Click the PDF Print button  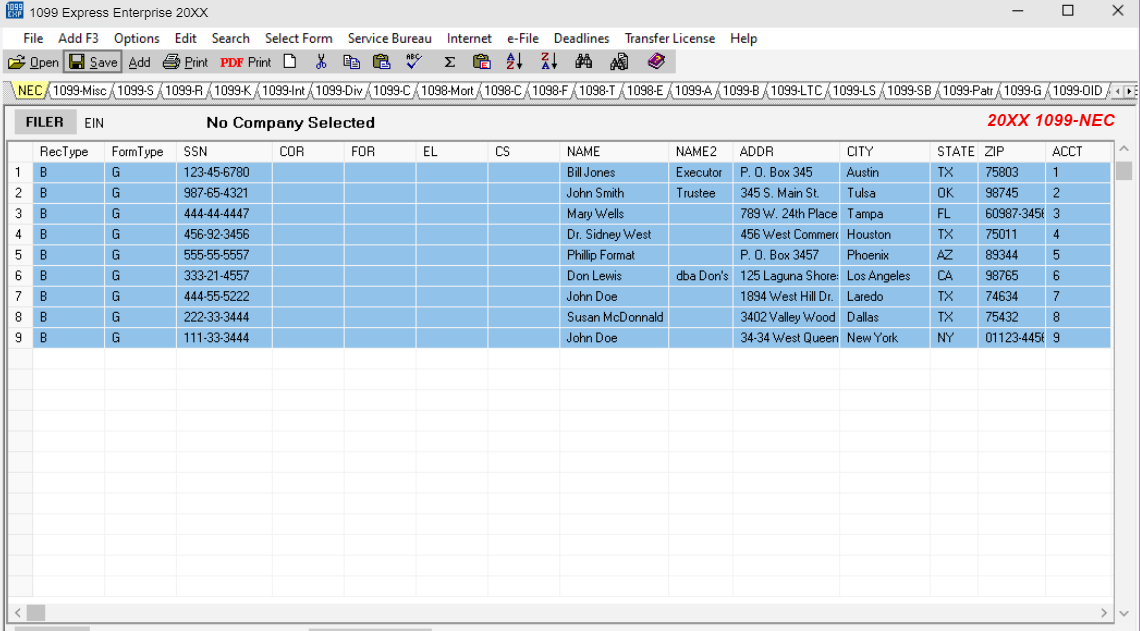coord(245,62)
